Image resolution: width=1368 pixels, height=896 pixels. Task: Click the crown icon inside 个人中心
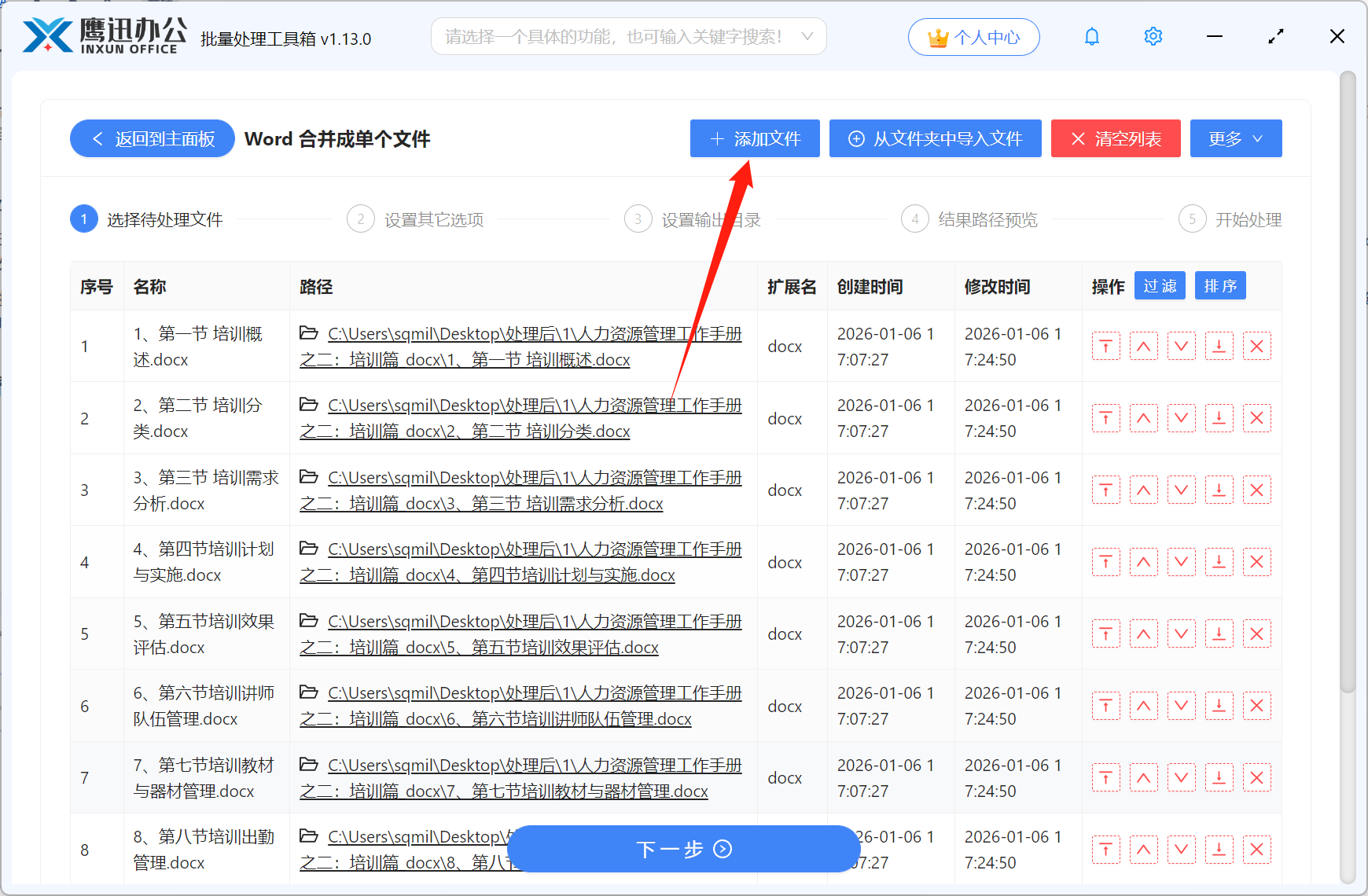pyautogui.click(x=937, y=36)
